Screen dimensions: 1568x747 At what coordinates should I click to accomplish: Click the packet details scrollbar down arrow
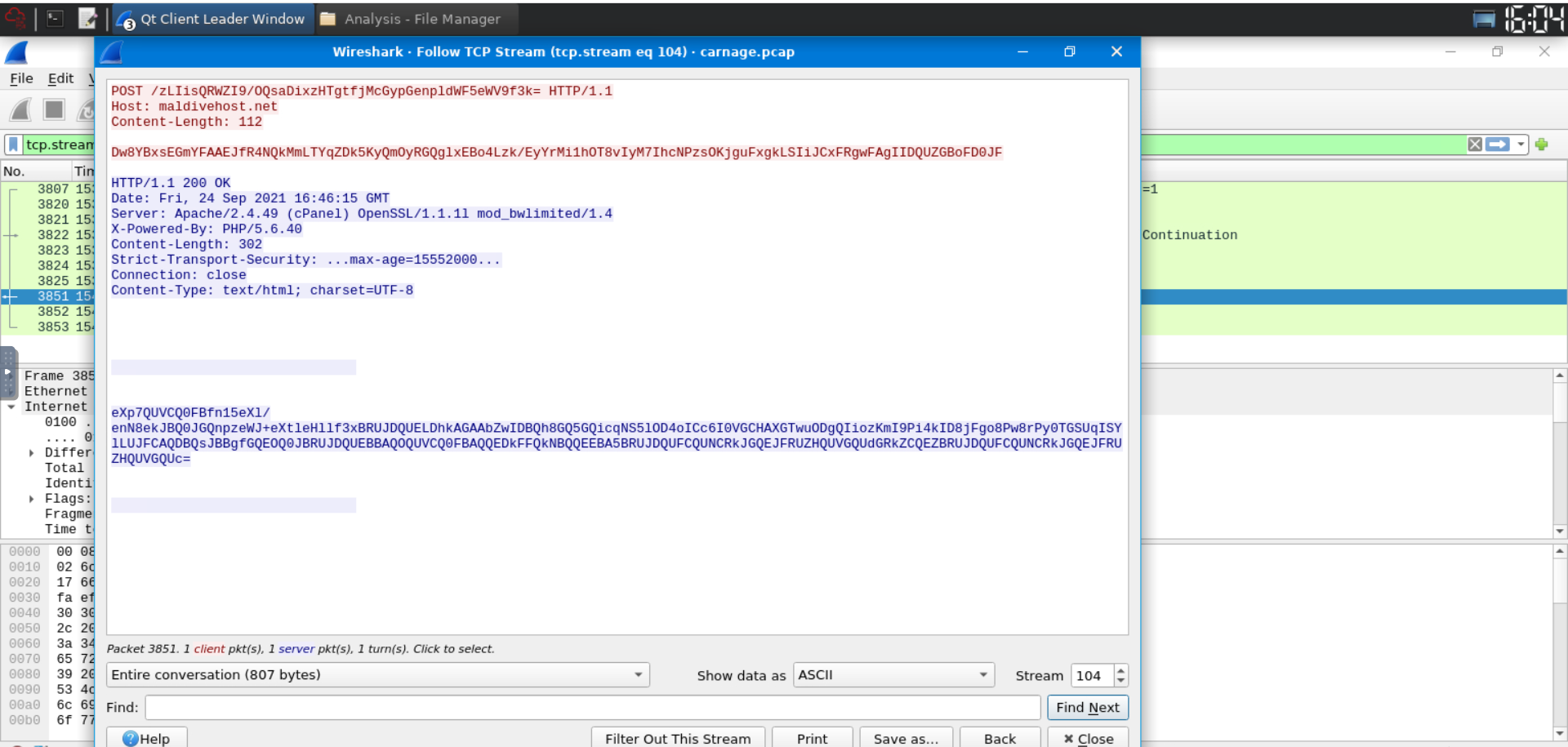[1560, 531]
